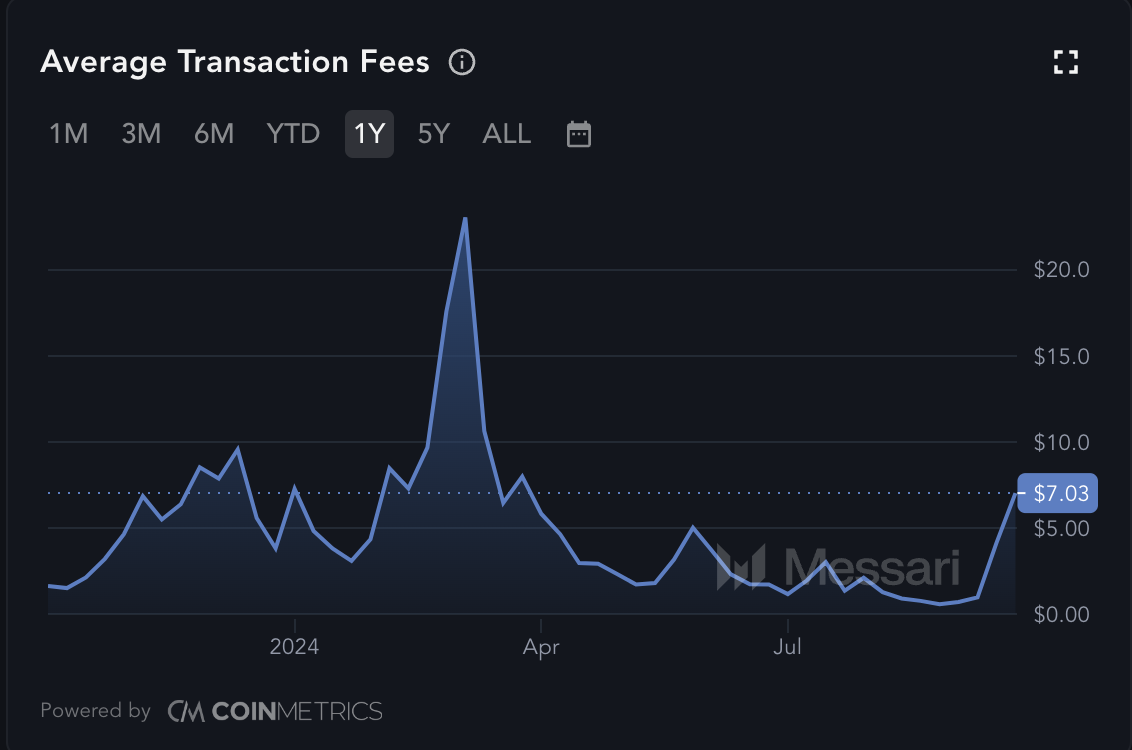Click the Average Transaction Fees heading
The width and height of the screenshot is (1132, 750).
(236, 61)
